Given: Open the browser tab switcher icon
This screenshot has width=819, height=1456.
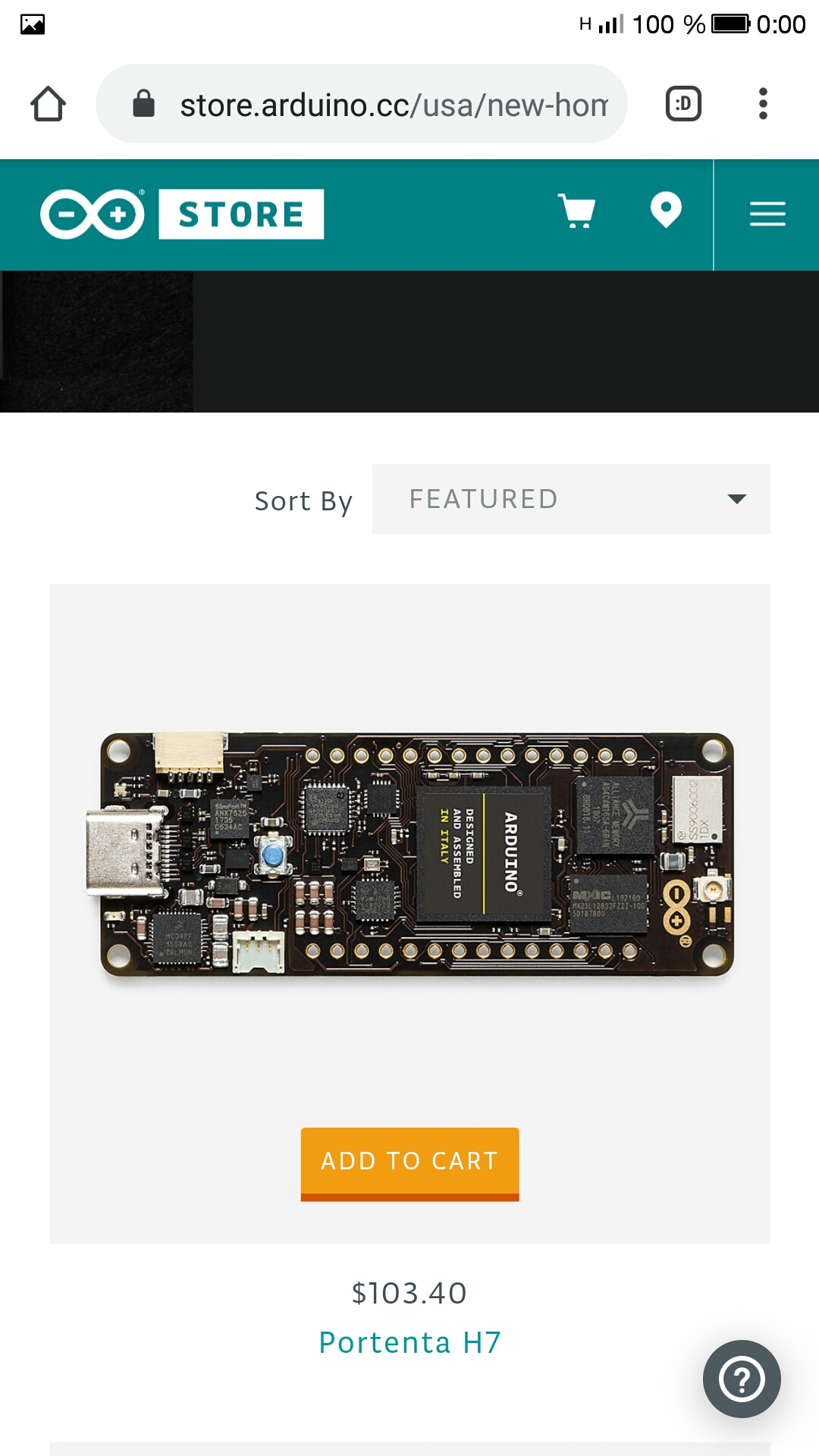Looking at the screenshot, I should click(x=683, y=104).
